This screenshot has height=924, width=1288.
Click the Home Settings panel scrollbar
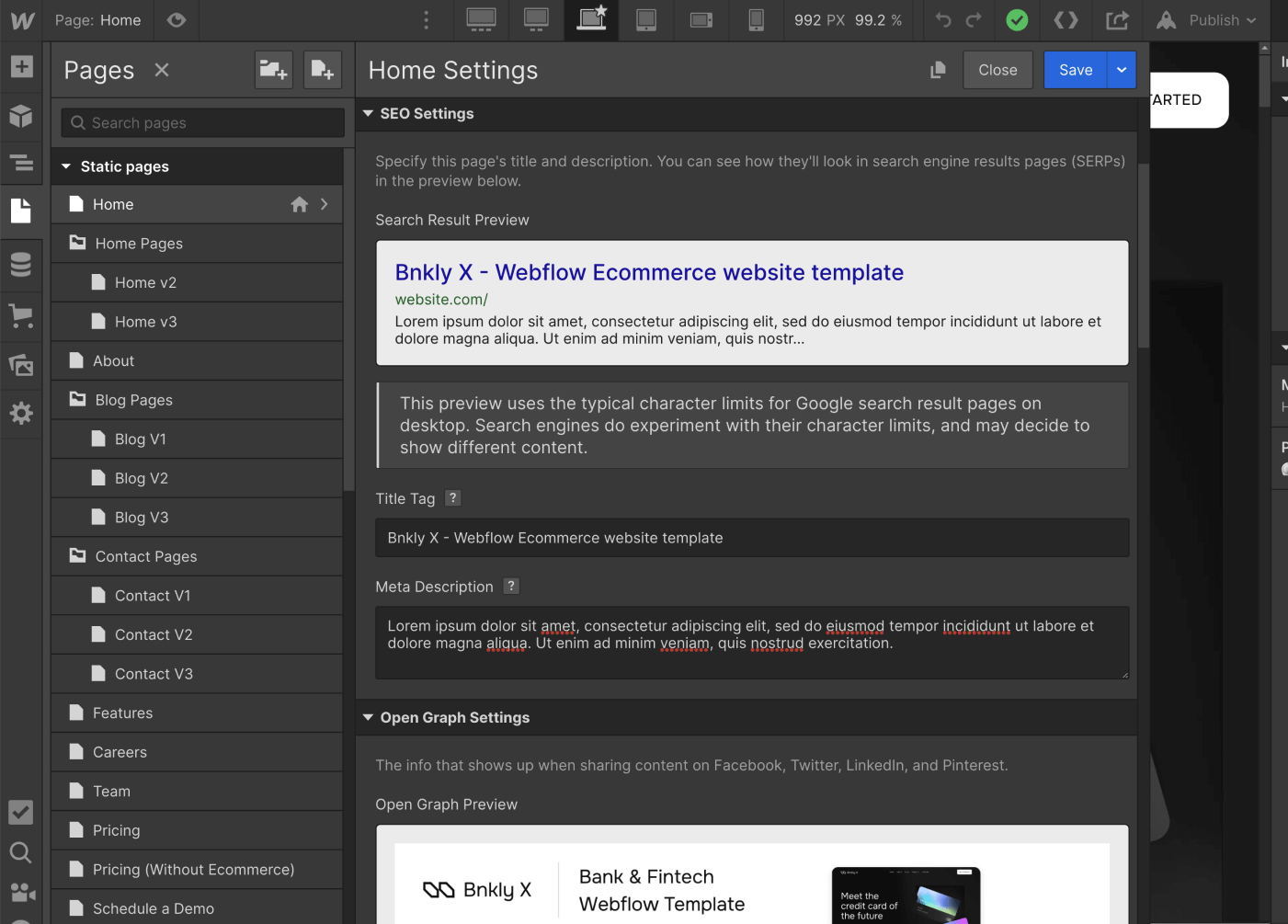tap(1144, 256)
